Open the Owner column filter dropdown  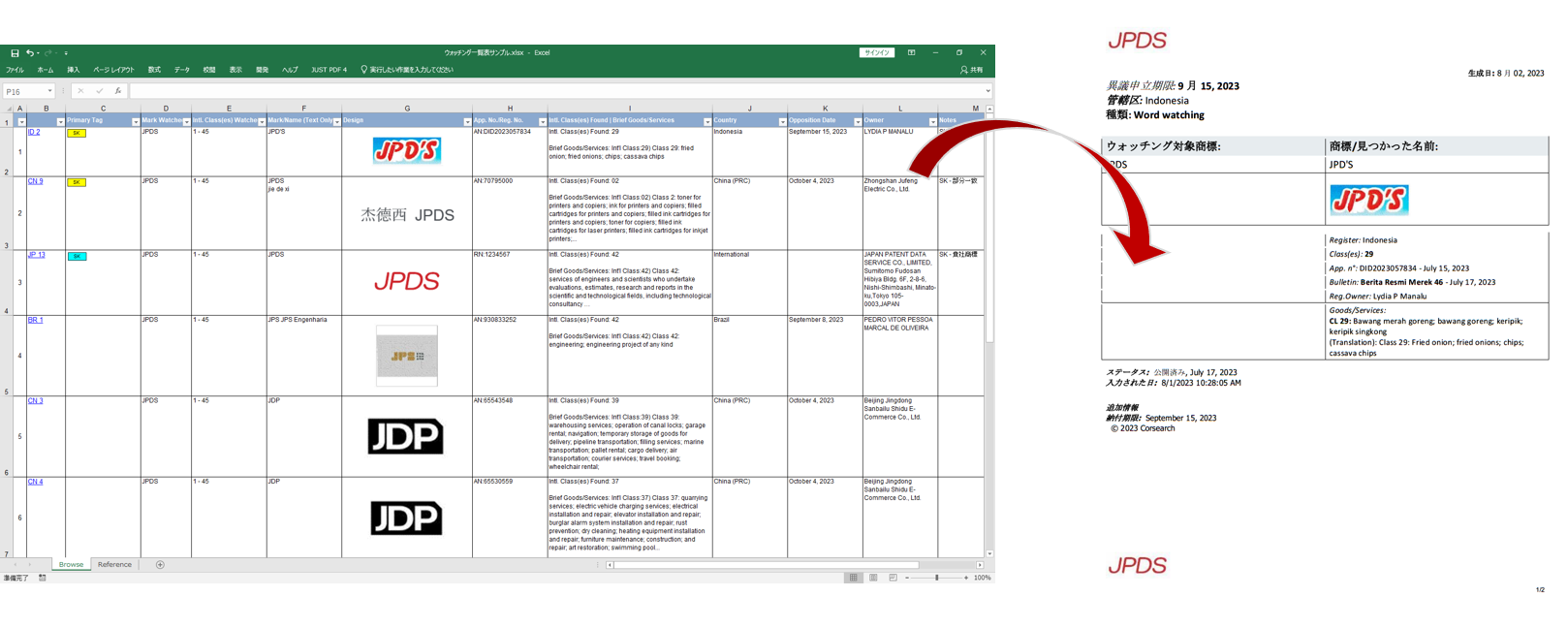coord(932,122)
